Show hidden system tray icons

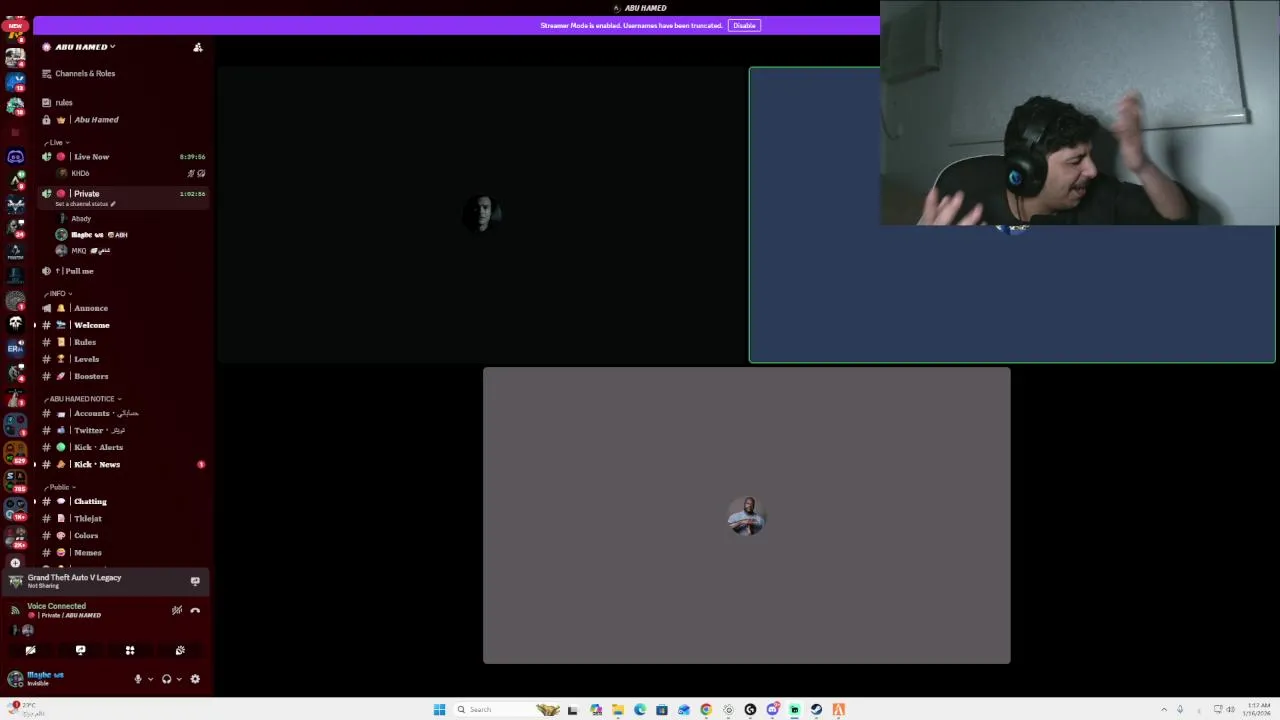point(1164,710)
